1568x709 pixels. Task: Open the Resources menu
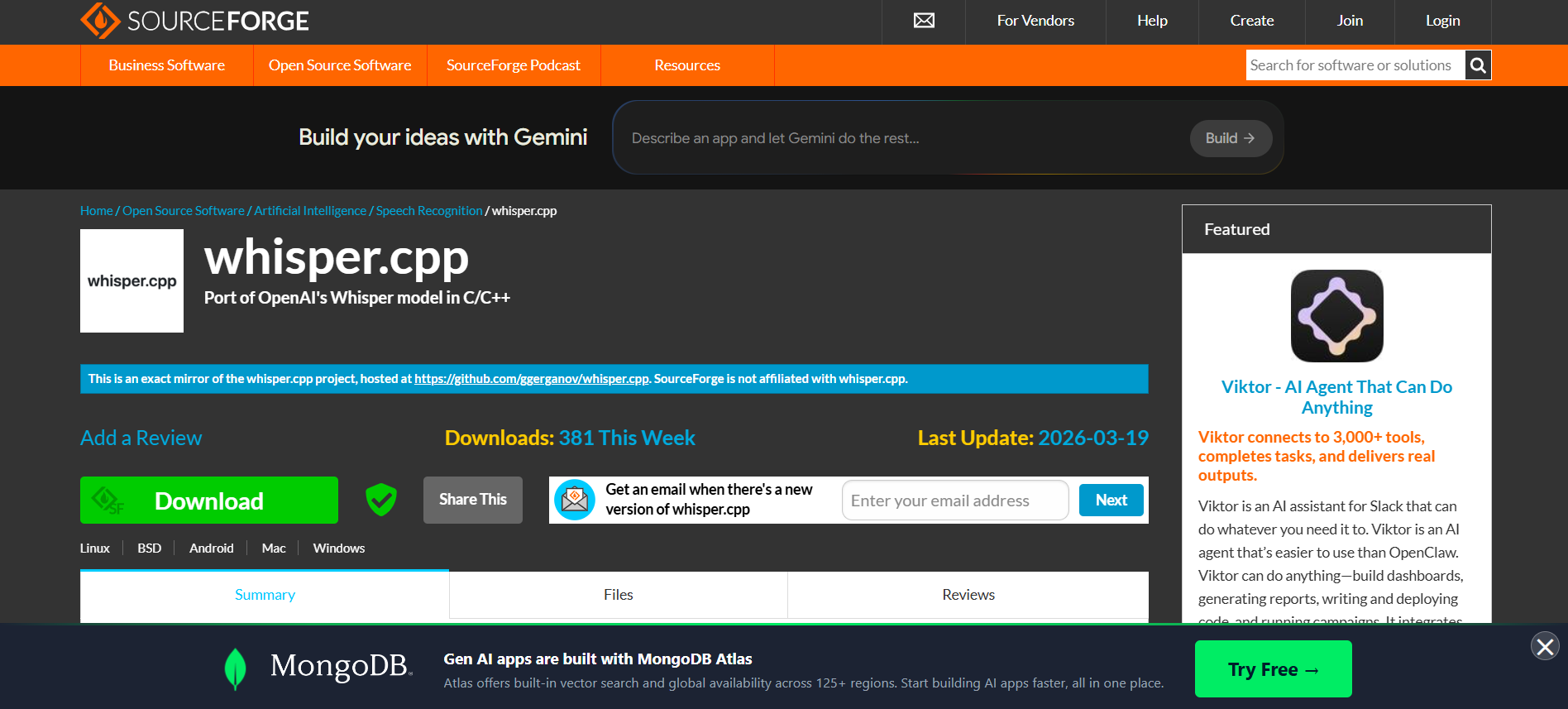(687, 65)
